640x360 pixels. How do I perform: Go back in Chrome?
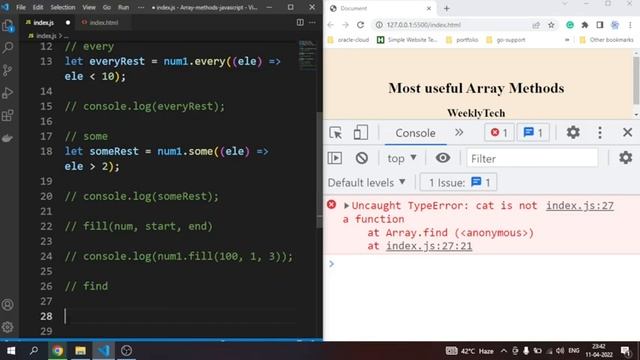click(x=331, y=25)
